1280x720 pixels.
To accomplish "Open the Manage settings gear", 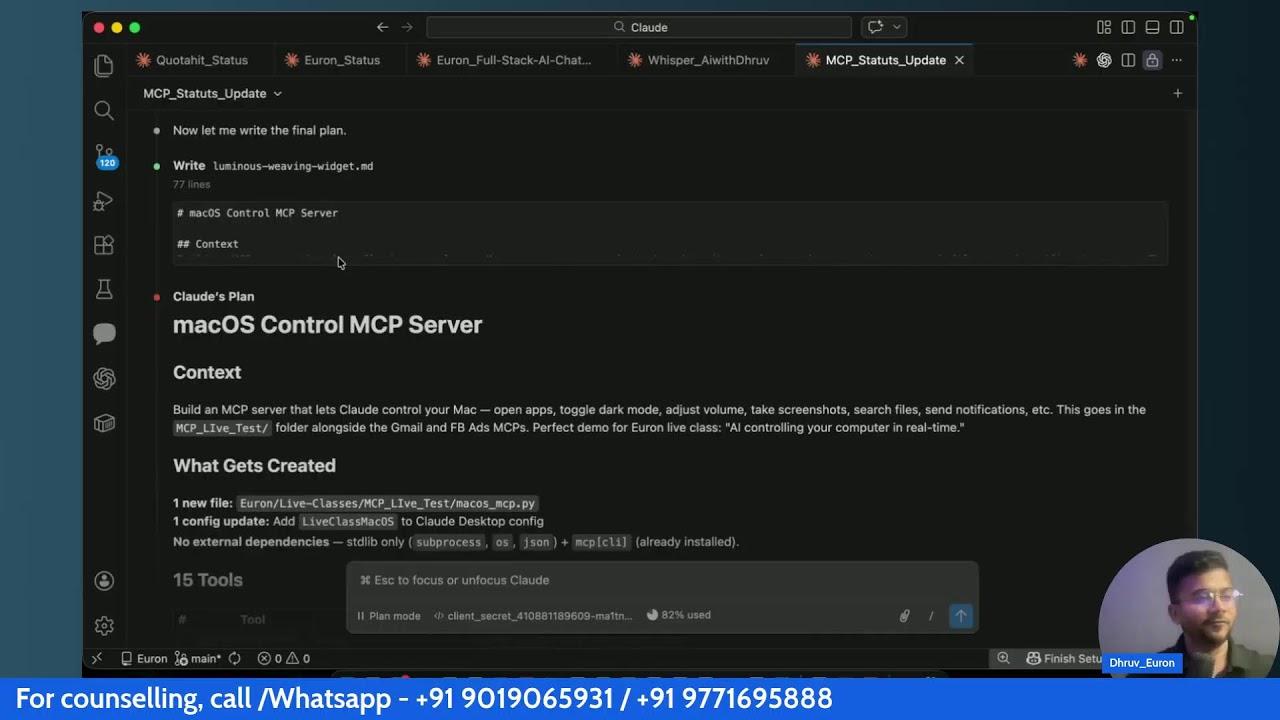I will click(104, 626).
